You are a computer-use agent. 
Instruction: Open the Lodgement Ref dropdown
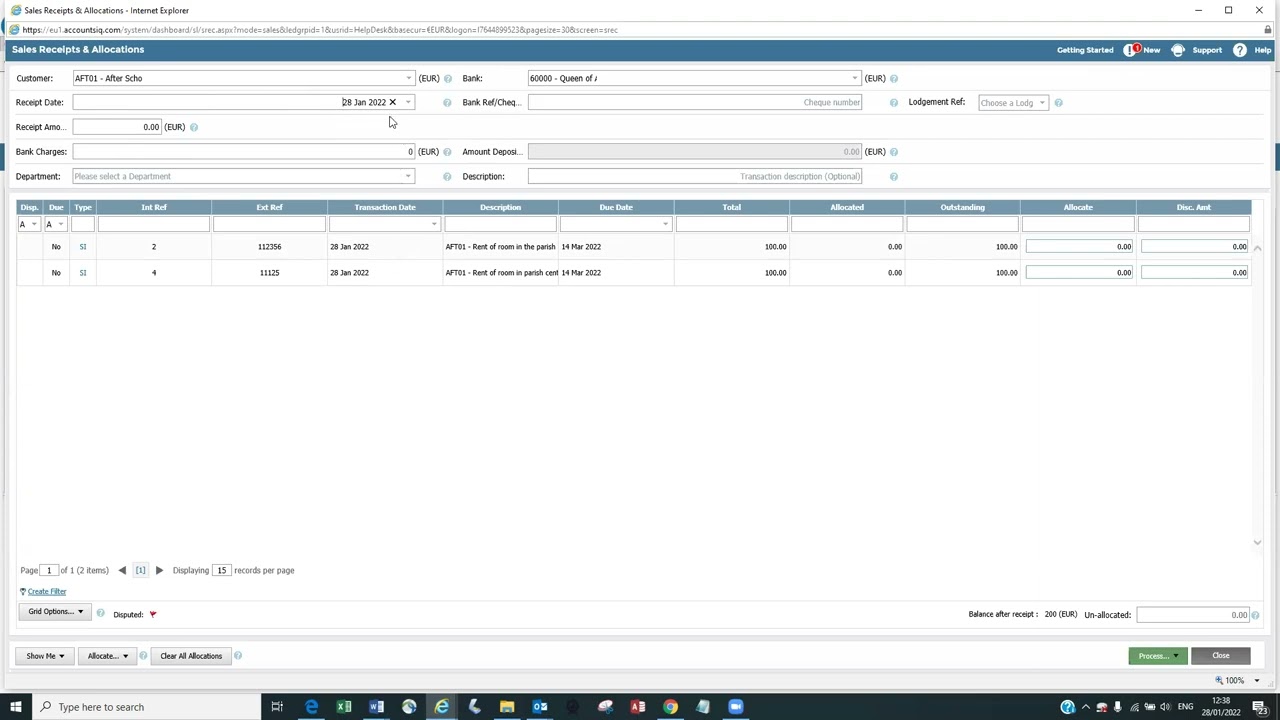click(1041, 103)
